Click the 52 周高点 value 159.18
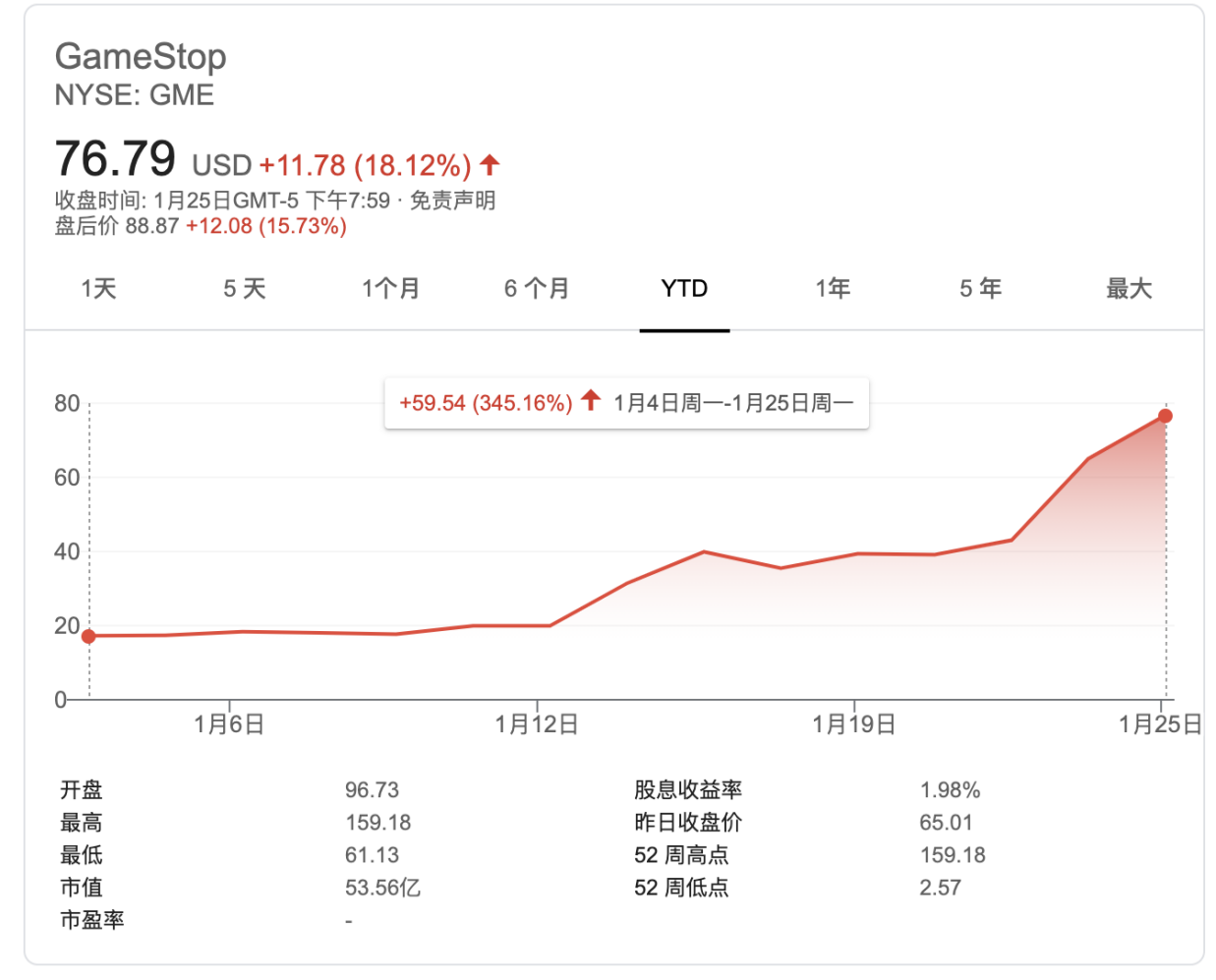 click(x=953, y=855)
